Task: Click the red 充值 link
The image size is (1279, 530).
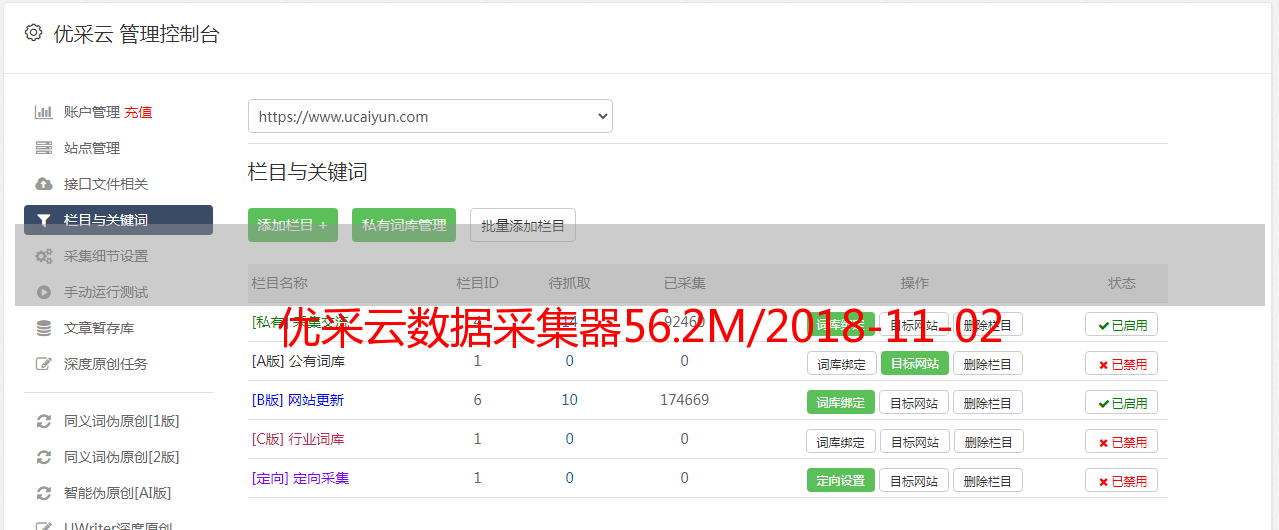Action: [x=138, y=112]
